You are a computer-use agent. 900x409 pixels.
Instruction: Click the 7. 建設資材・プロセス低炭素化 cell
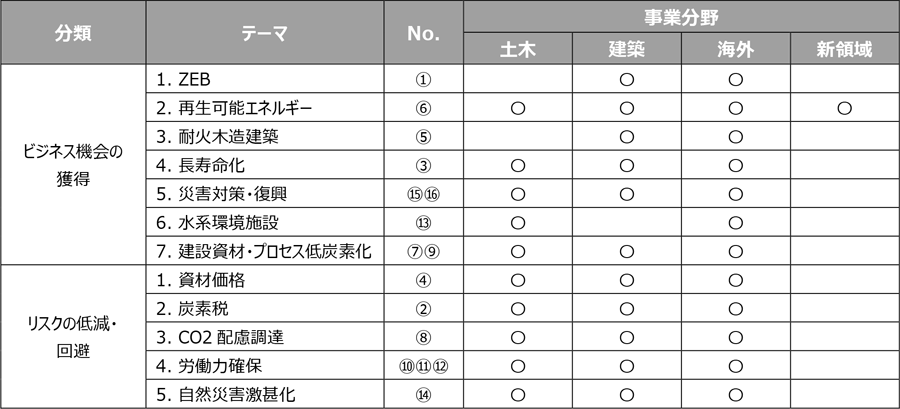tap(265, 251)
